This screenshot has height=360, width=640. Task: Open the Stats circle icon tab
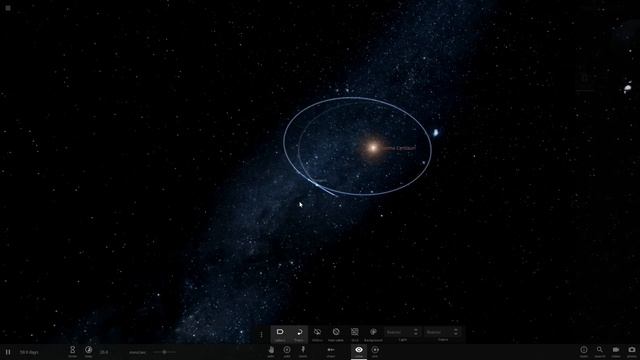pyautogui.click(x=375, y=351)
